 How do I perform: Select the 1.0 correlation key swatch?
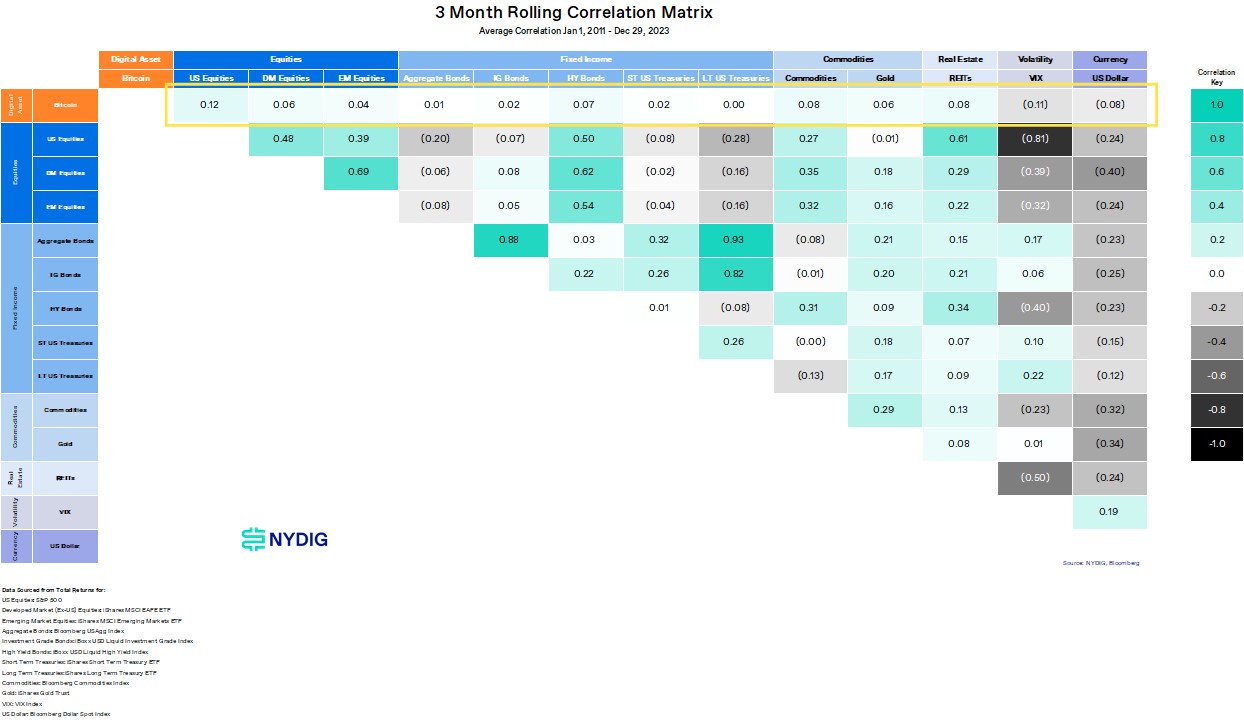pos(1216,104)
